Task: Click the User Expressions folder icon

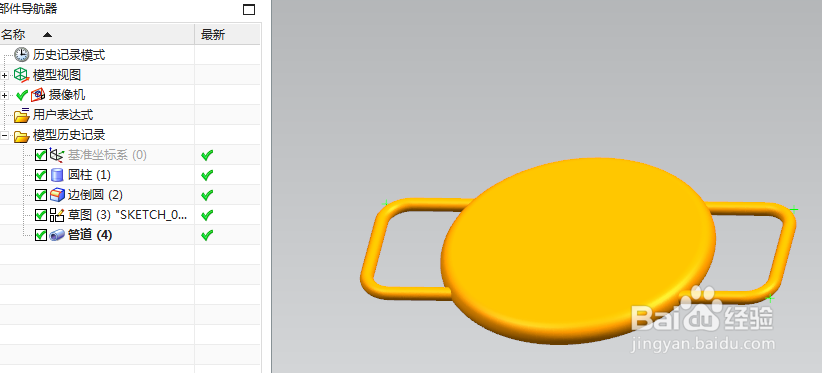Action: [21, 115]
